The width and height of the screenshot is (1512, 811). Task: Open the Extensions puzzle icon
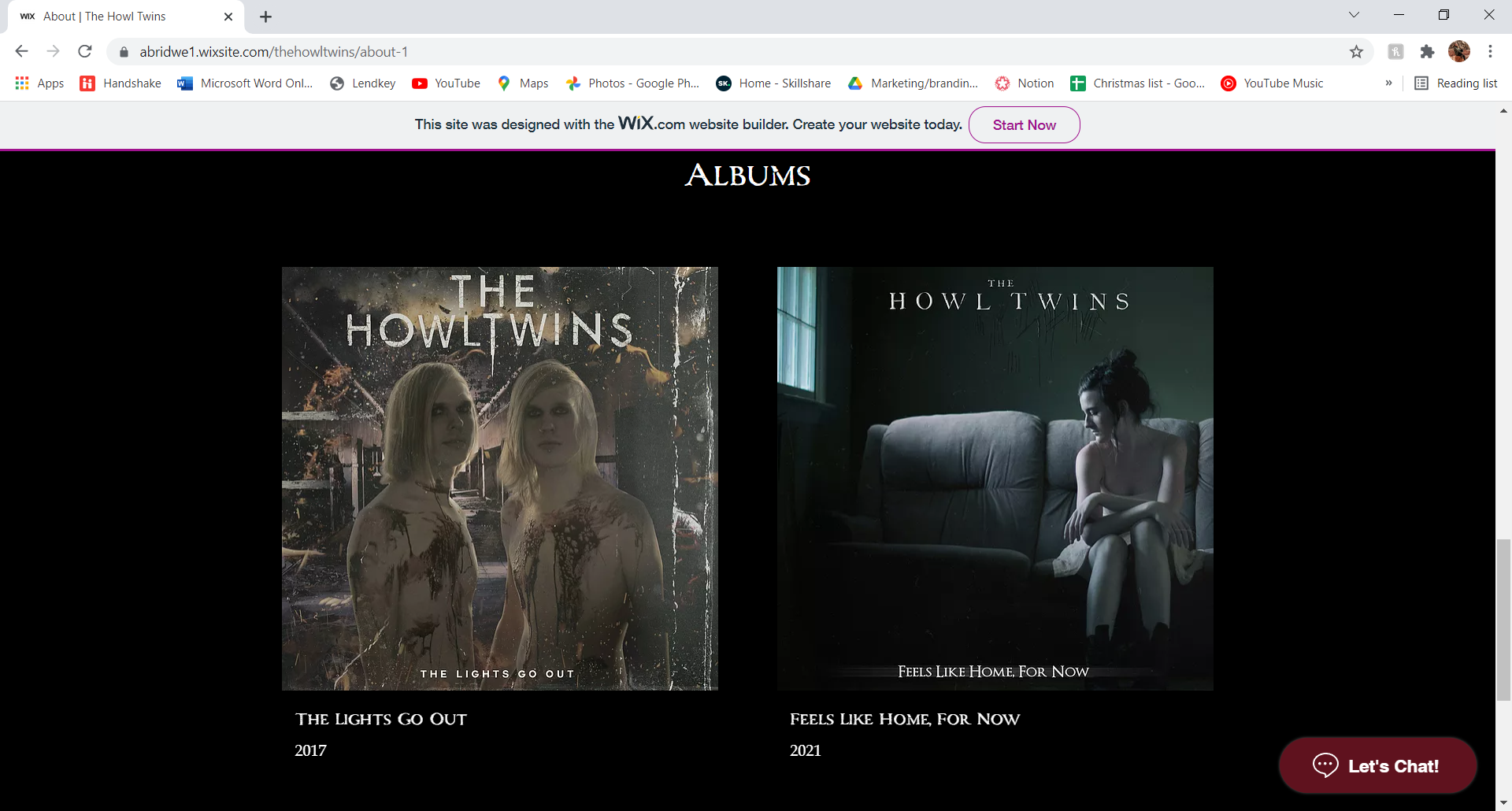[x=1427, y=52]
